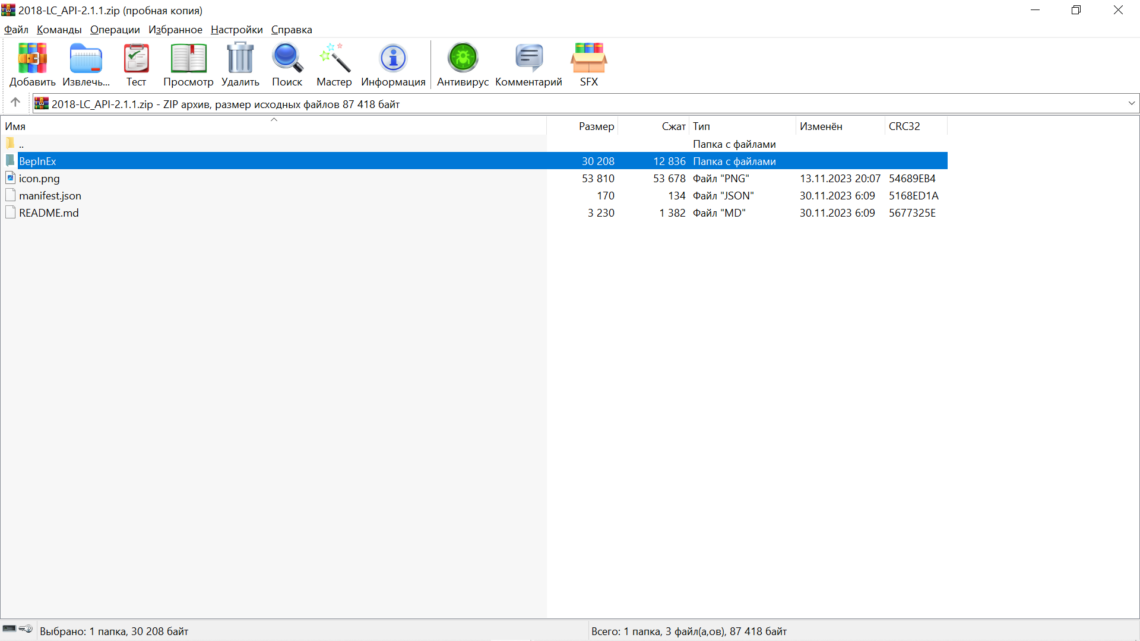Sort list by Изменён column header
Viewport: 1140px width, 641px height.
821,127
